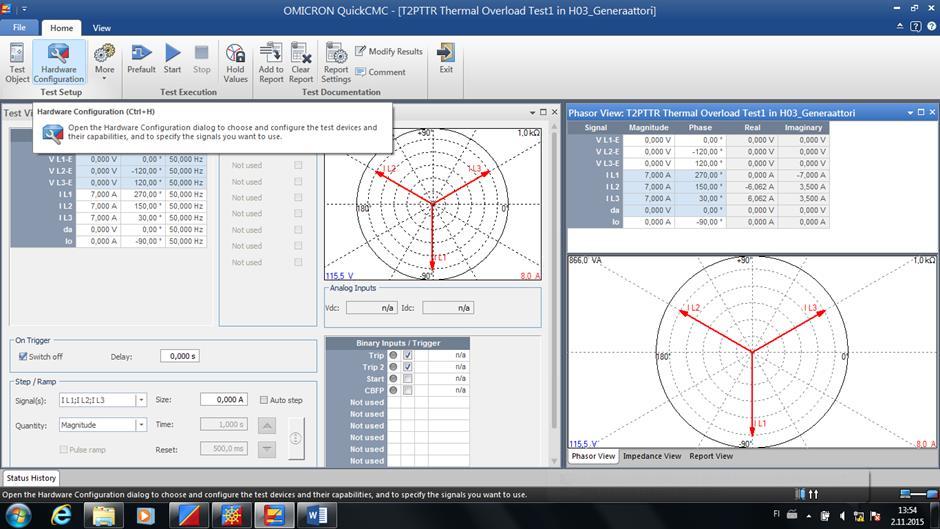The image size is (940, 529).
Task: Open the Test Object tool
Action: [x=17, y=63]
